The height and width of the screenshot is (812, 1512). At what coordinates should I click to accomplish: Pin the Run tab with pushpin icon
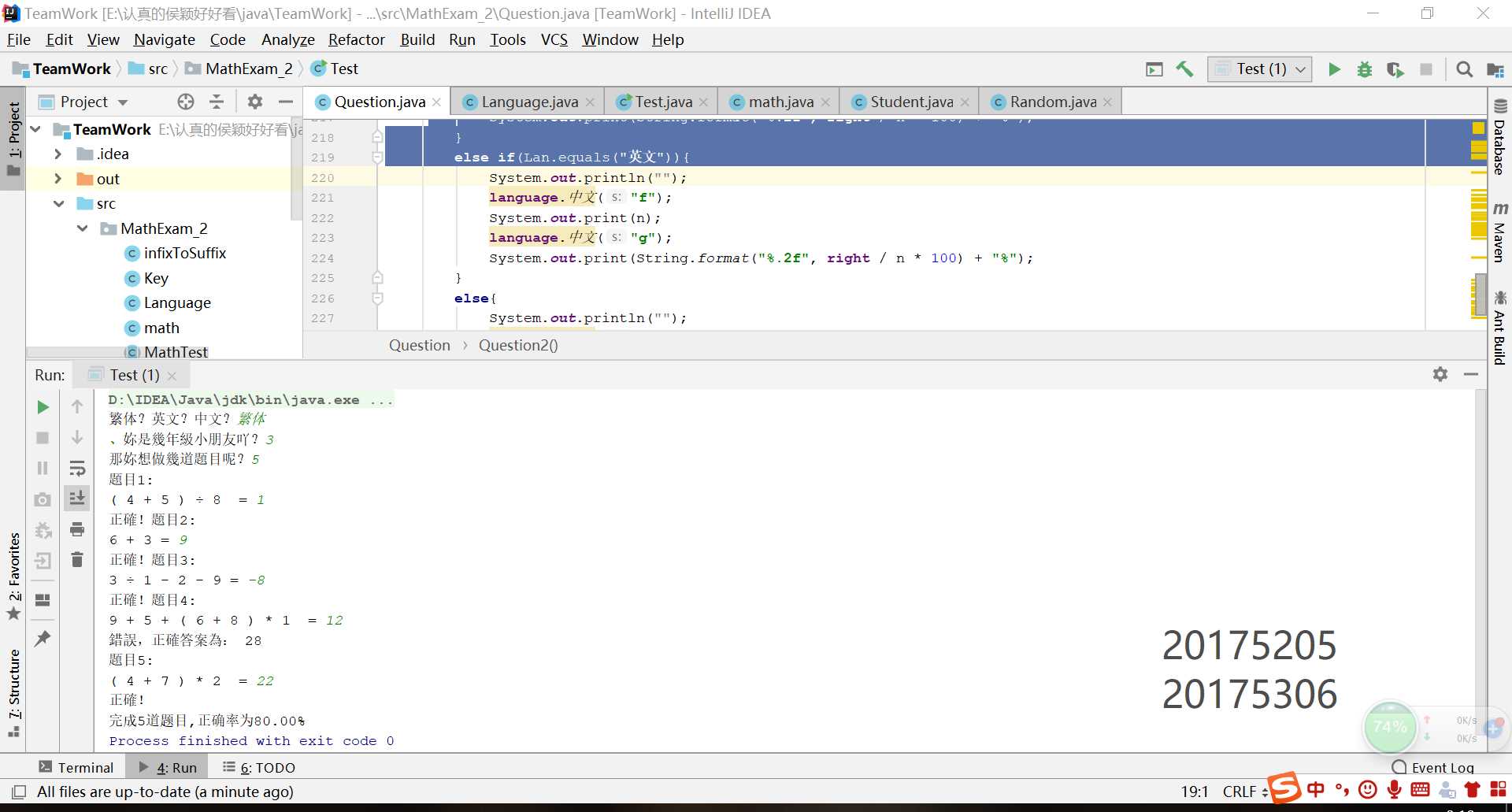pos(43,639)
